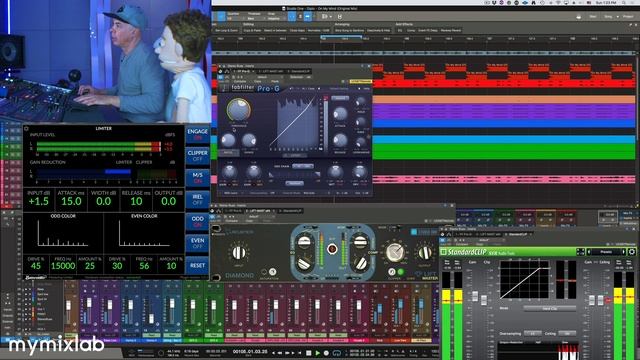
Task: Open the Project page button top right
Action: click(x=627, y=17)
